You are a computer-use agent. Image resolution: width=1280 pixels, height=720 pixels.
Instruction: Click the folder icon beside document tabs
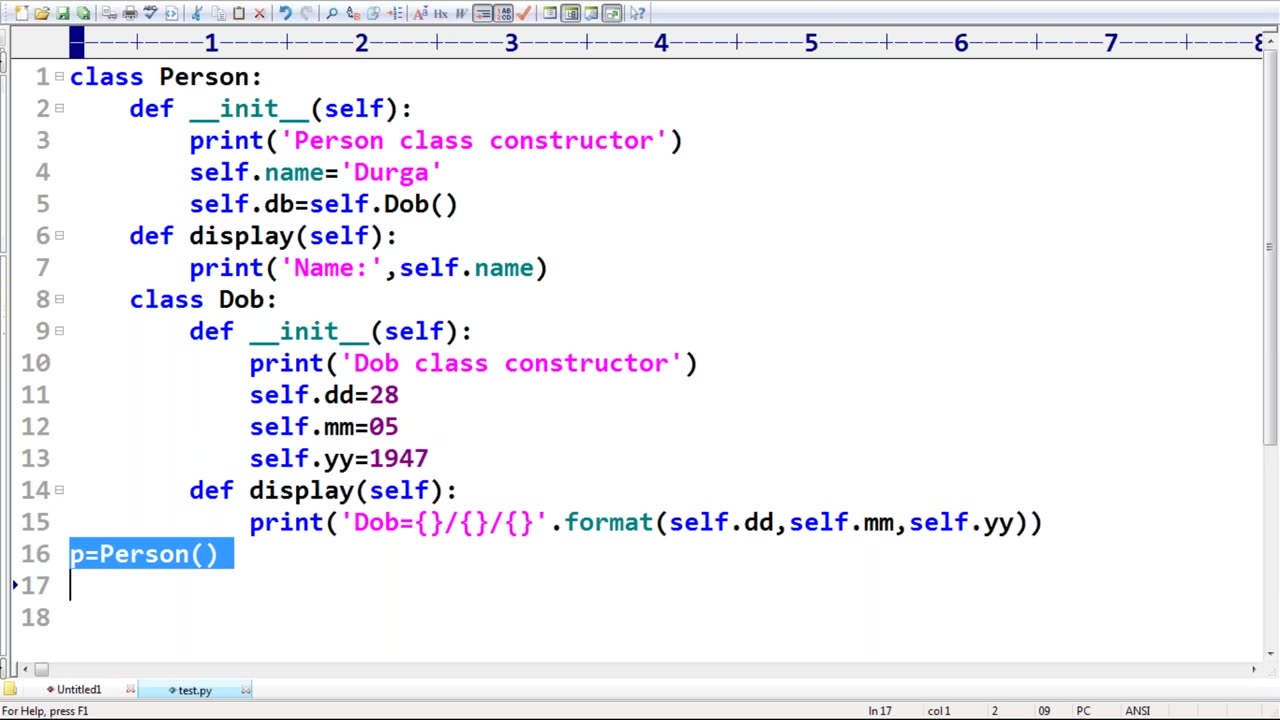coord(10,689)
